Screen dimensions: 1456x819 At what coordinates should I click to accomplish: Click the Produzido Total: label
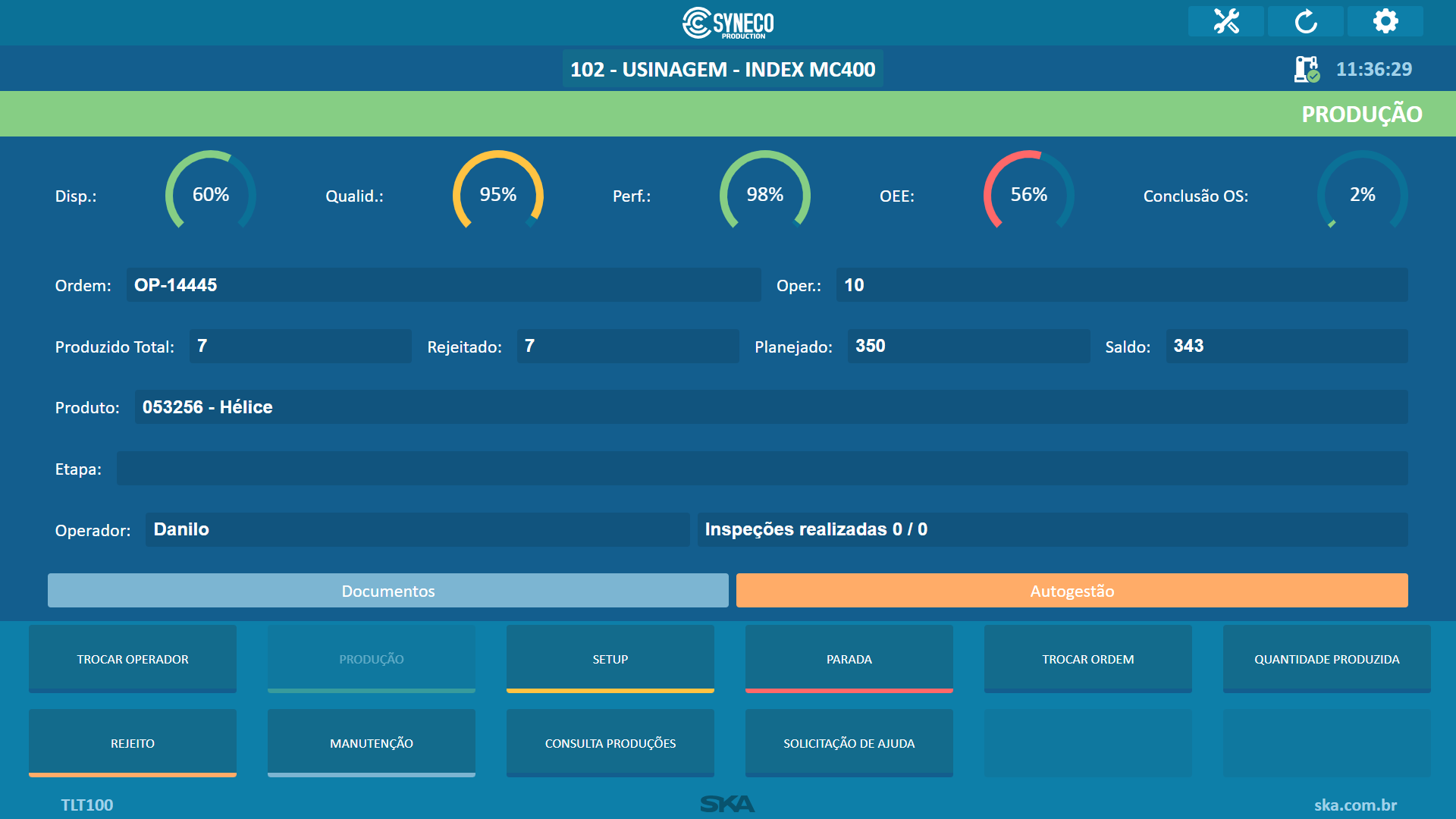click(115, 347)
